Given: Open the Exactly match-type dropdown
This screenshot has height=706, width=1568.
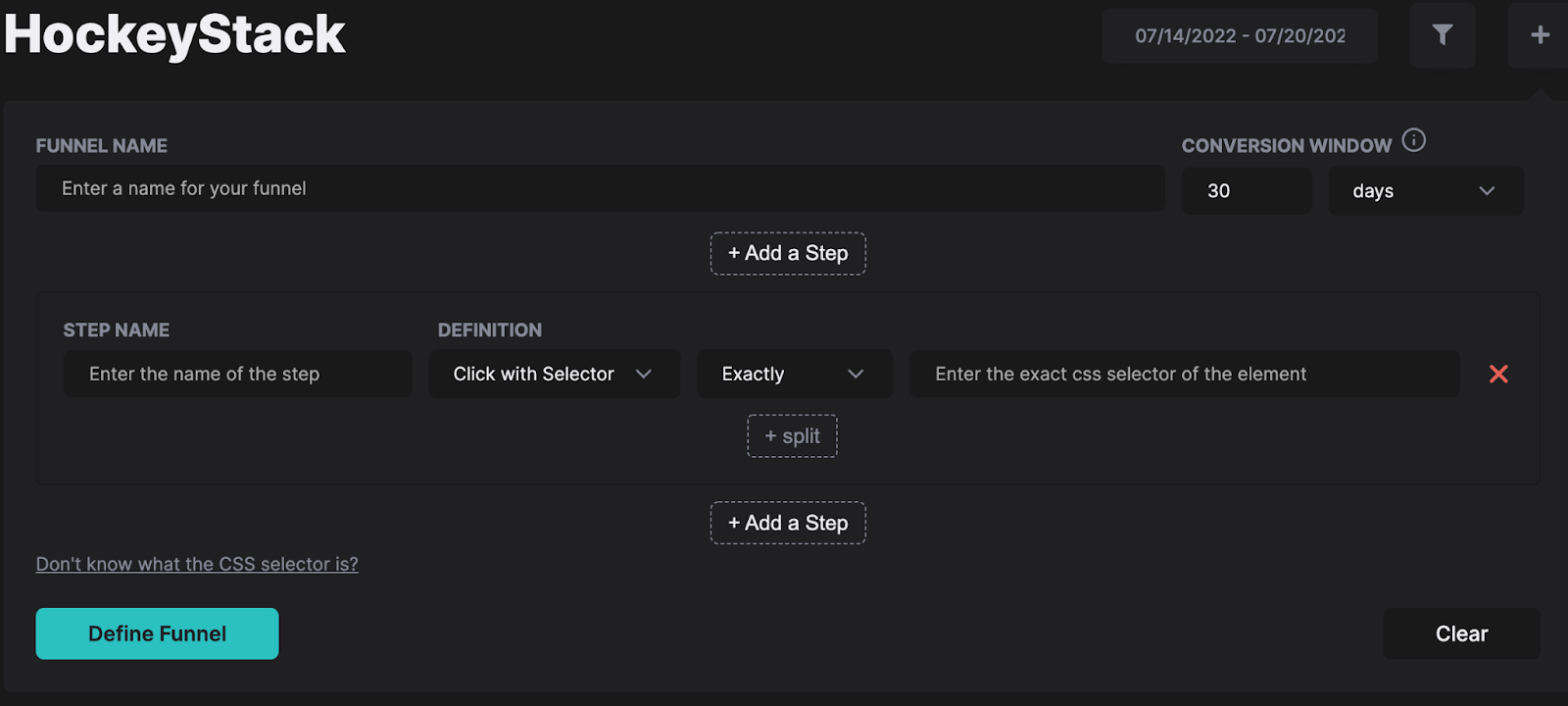Looking at the screenshot, I should [794, 374].
